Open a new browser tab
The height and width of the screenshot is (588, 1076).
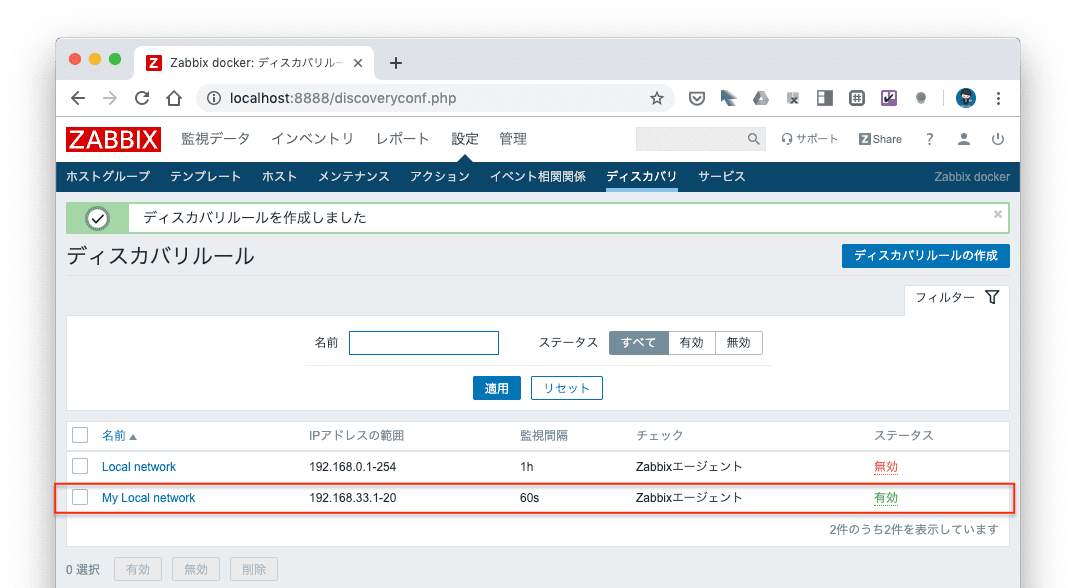coord(395,63)
